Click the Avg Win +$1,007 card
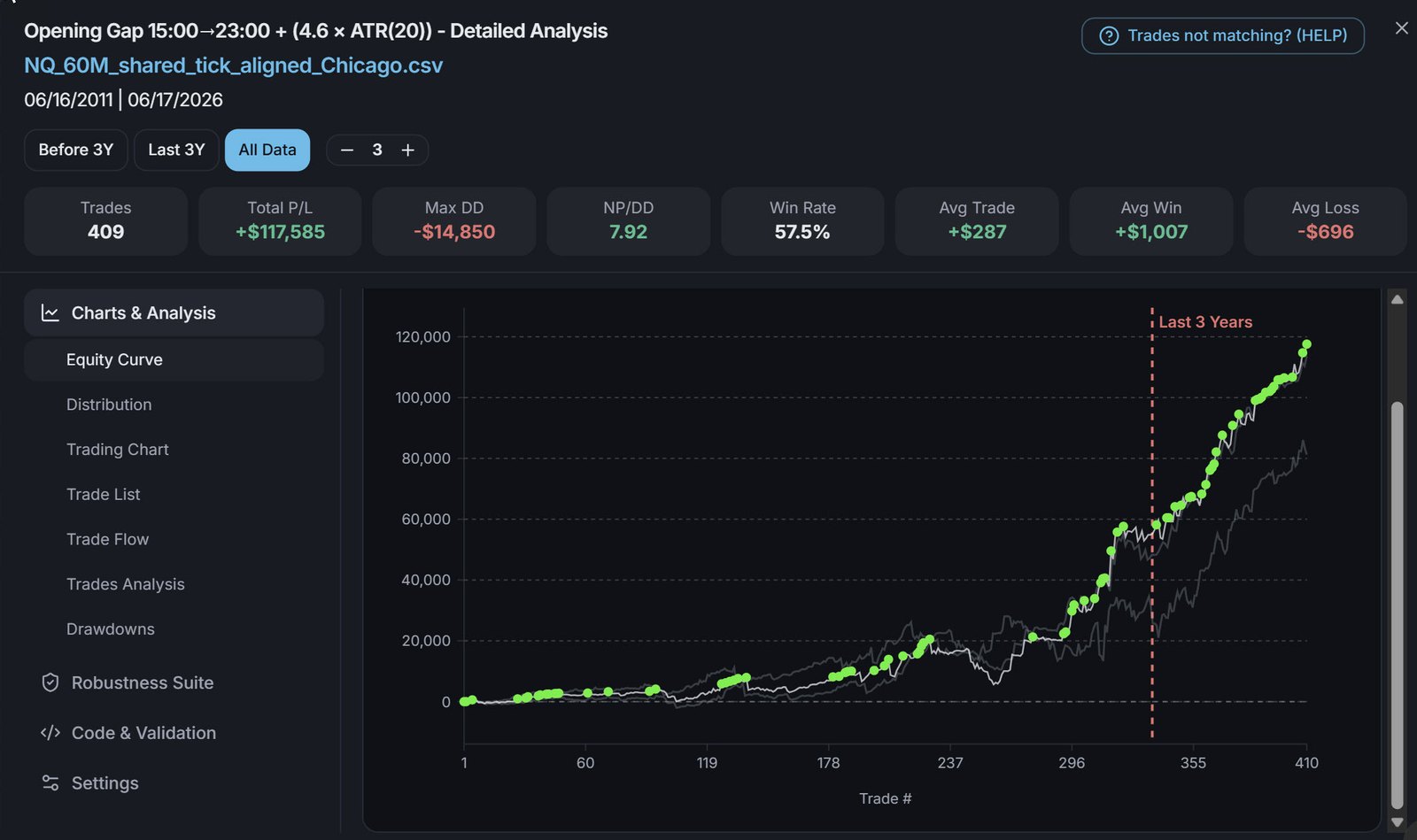Image resolution: width=1417 pixels, height=840 pixels. 1151,220
